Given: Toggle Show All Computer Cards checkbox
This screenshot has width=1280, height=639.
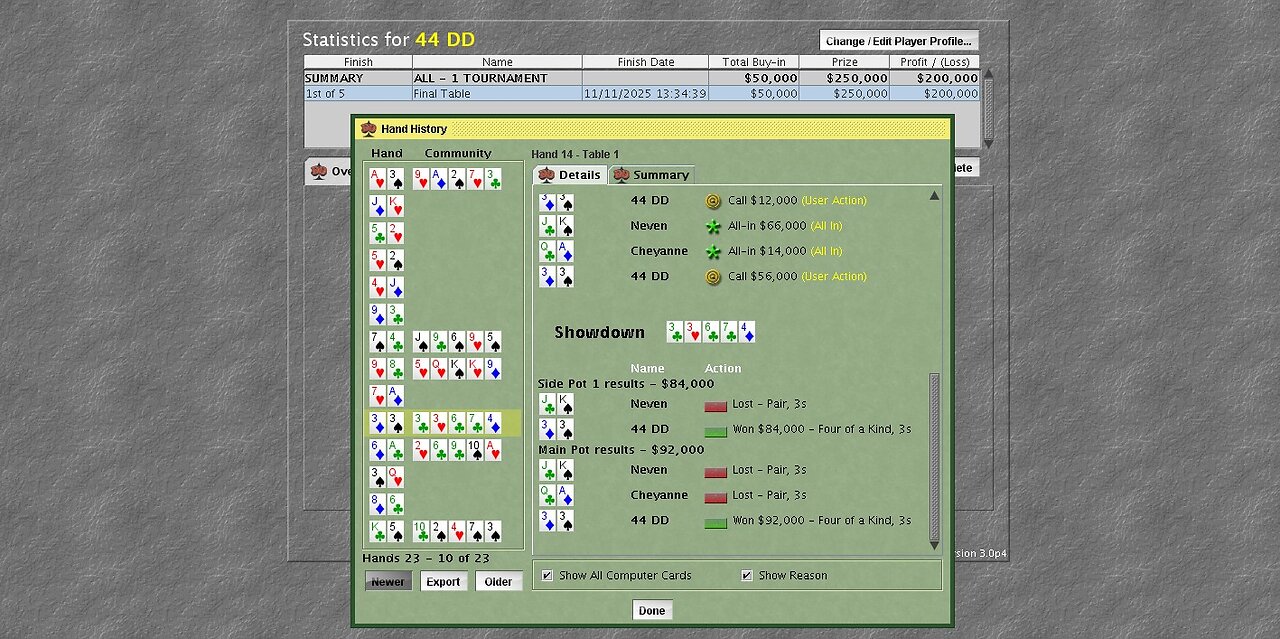Looking at the screenshot, I should tap(547, 575).
